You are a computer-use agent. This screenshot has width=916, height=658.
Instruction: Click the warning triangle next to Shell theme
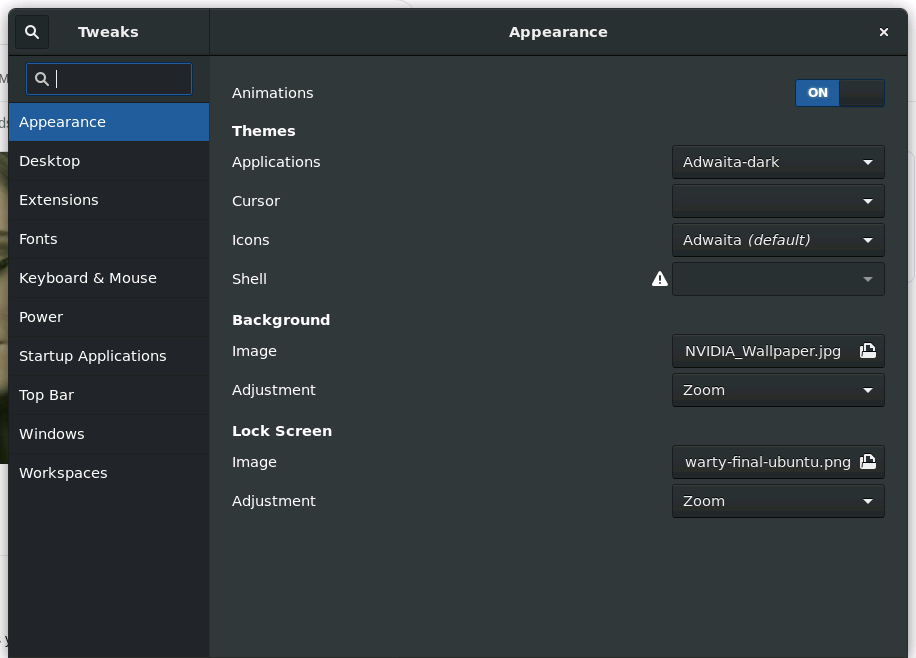[x=659, y=279]
